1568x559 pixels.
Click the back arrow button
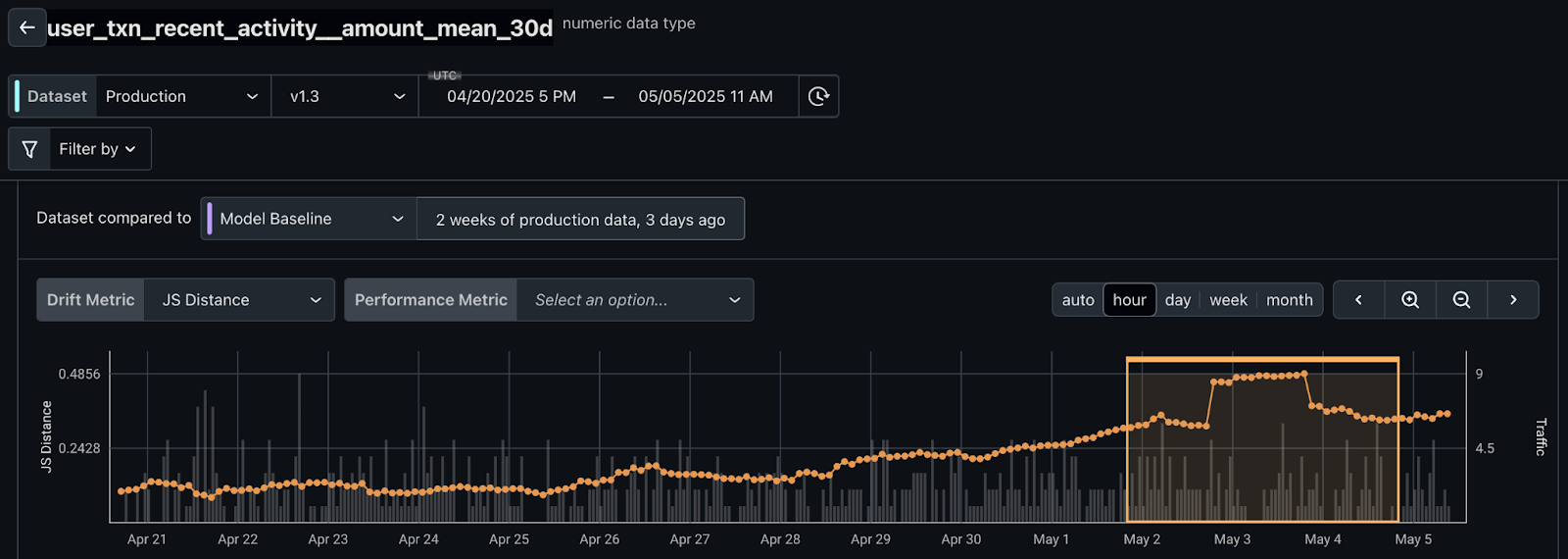point(26,27)
